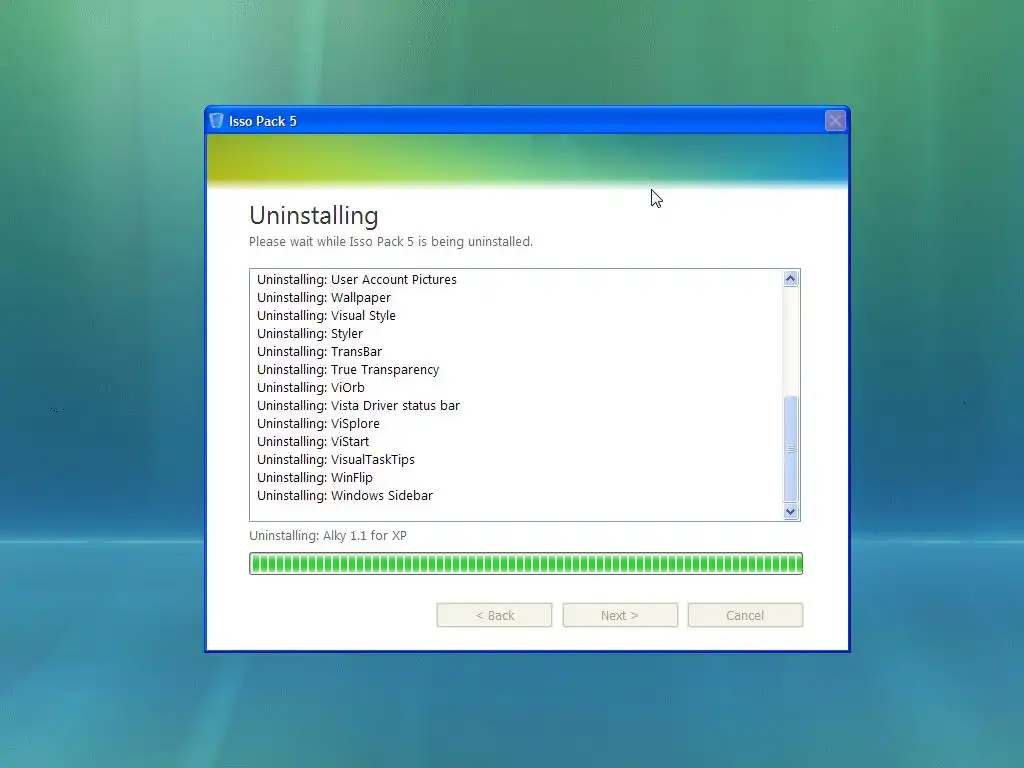Click the Isso Pack 5 title bar icon
The width and height of the screenshot is (1024, 768).
click(x=217, y=121)
